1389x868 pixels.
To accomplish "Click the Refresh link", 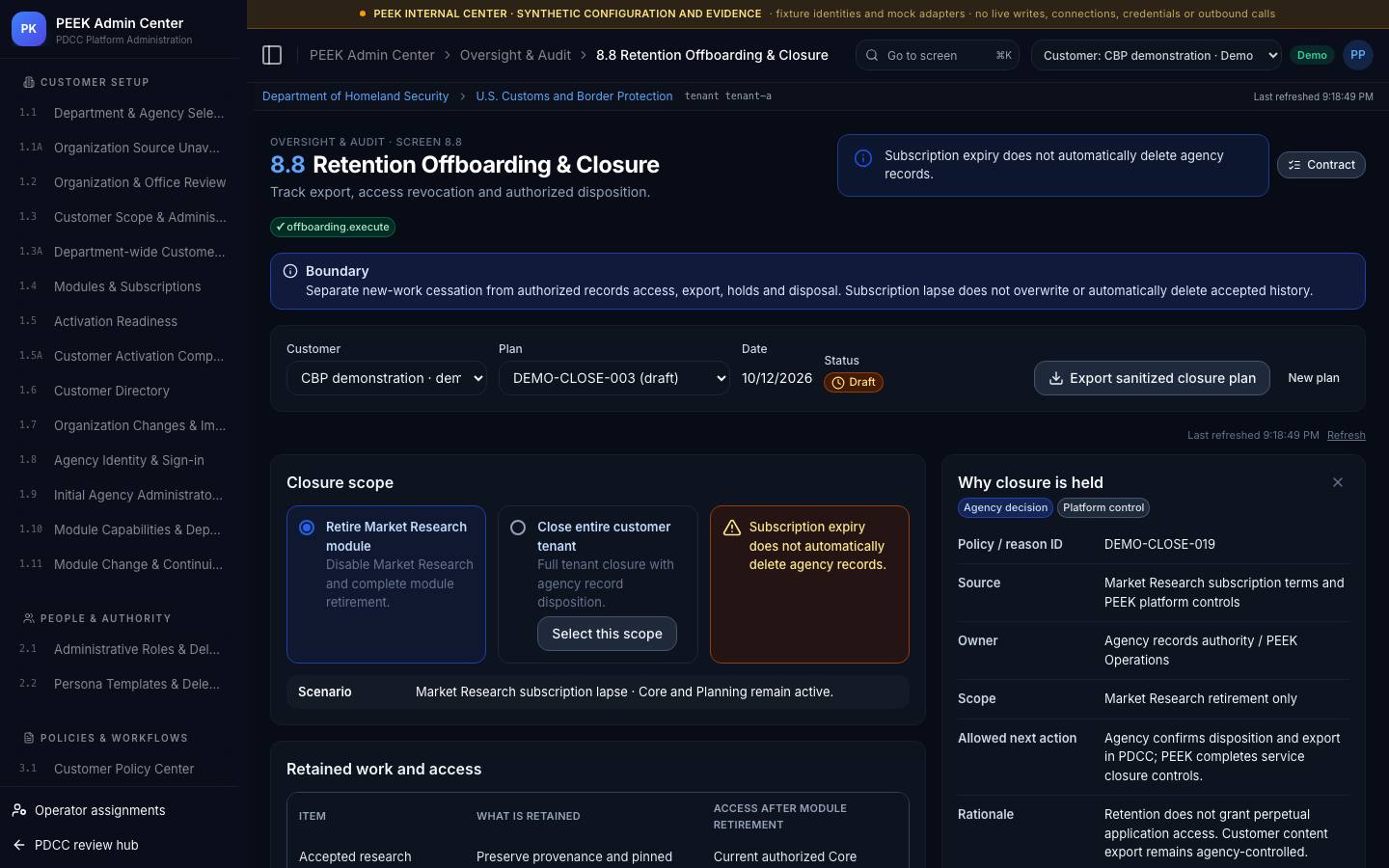I will [1346, 435].
